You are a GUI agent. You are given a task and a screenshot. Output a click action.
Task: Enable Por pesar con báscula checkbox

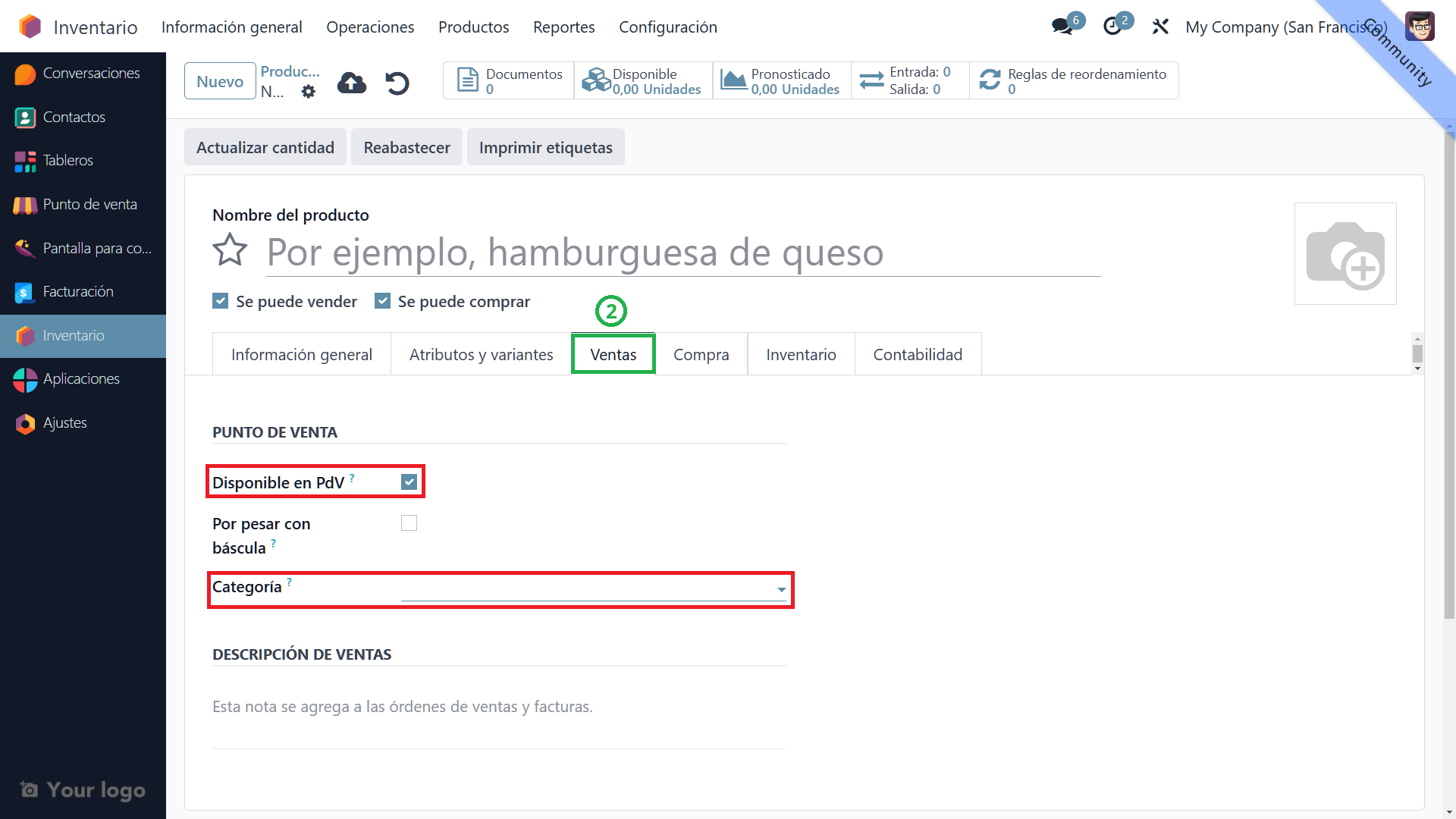[x=409, y=523]
